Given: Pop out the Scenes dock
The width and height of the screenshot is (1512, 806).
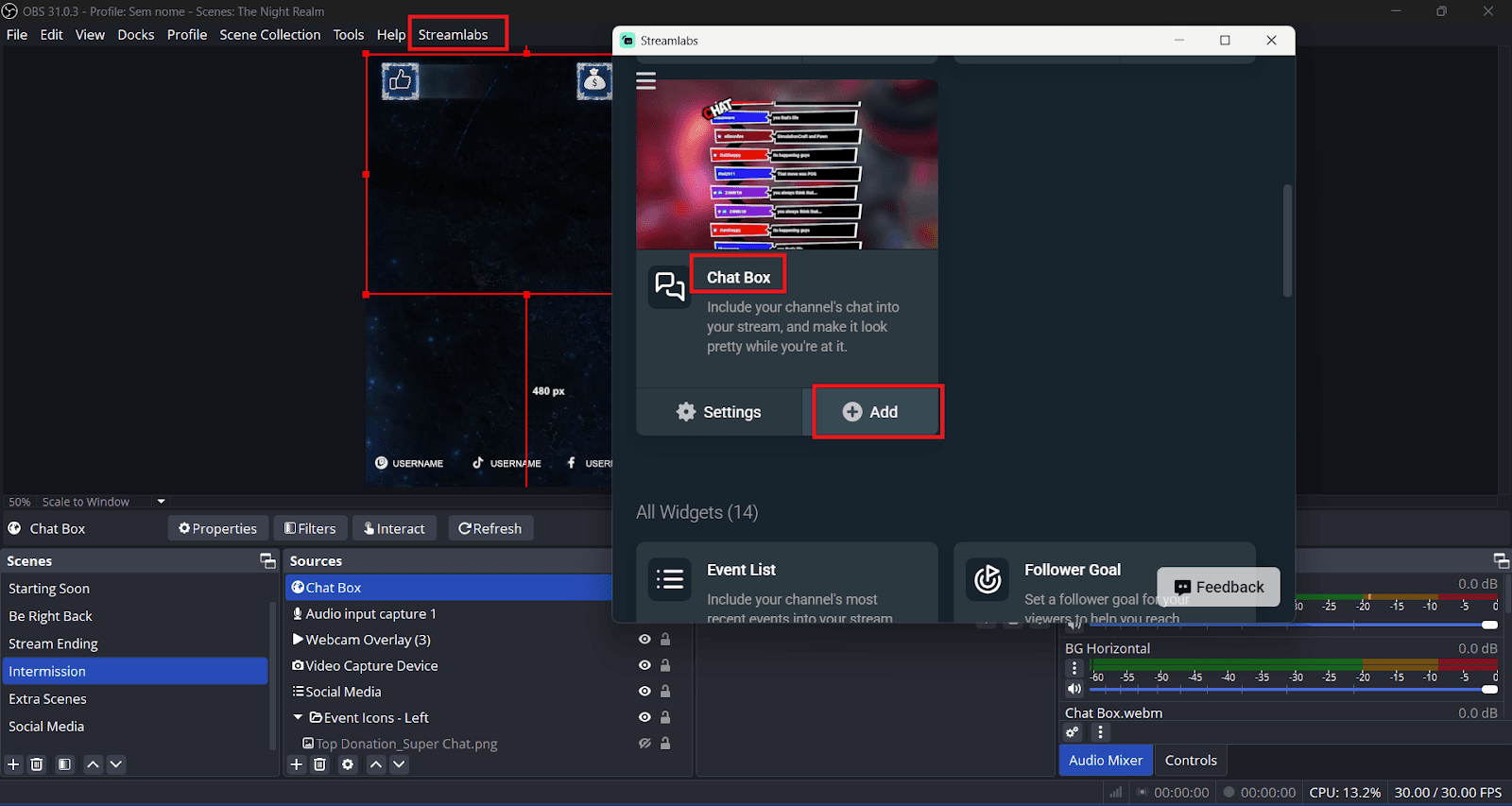Looking at the screenshot, I should [267, 560].
